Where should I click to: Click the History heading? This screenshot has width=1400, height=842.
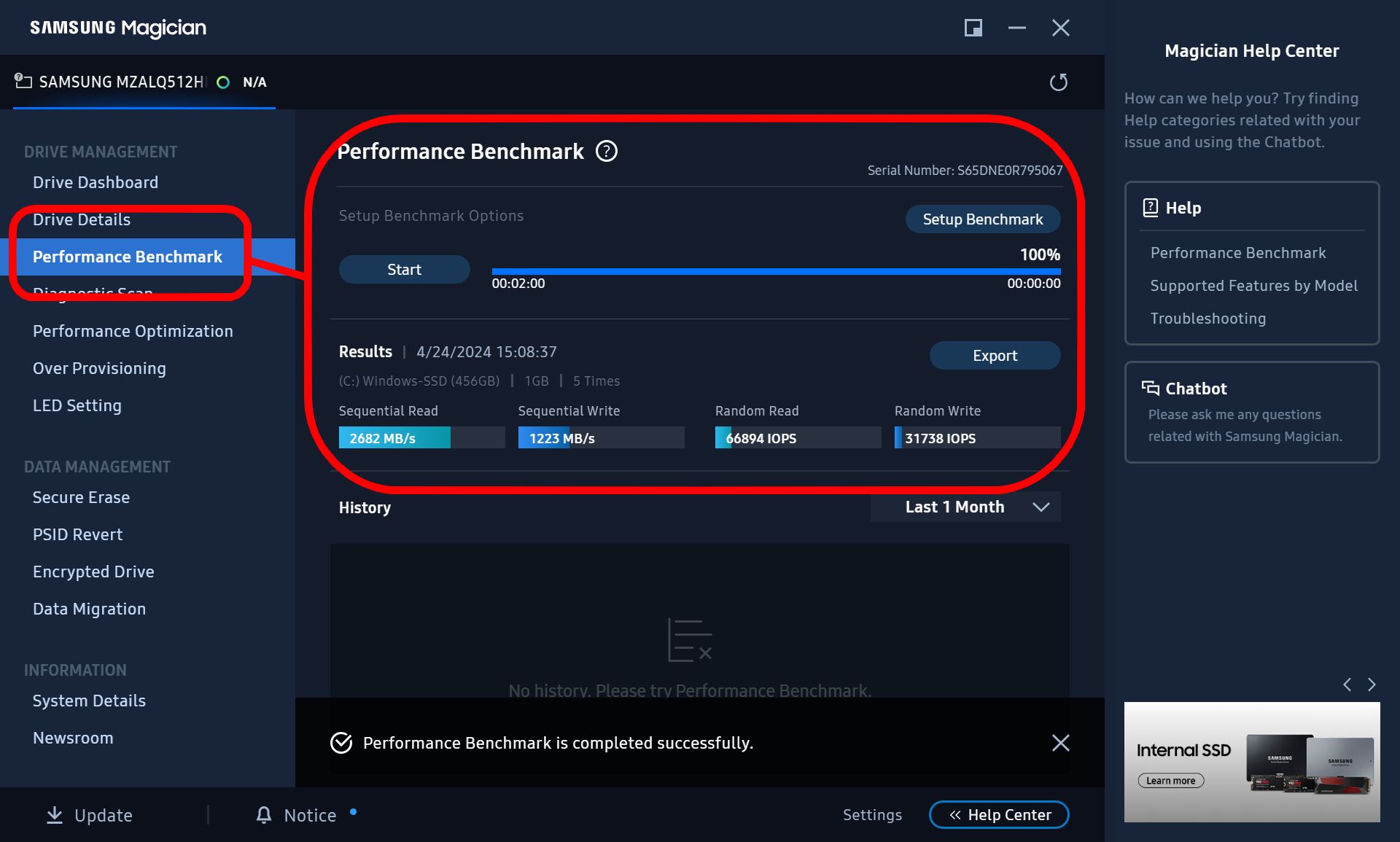click(365, 507)
